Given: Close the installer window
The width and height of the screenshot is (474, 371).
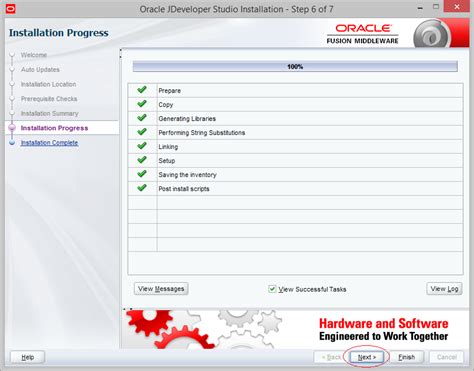Looking at the screenshot, I should click(x=457, y=7).
